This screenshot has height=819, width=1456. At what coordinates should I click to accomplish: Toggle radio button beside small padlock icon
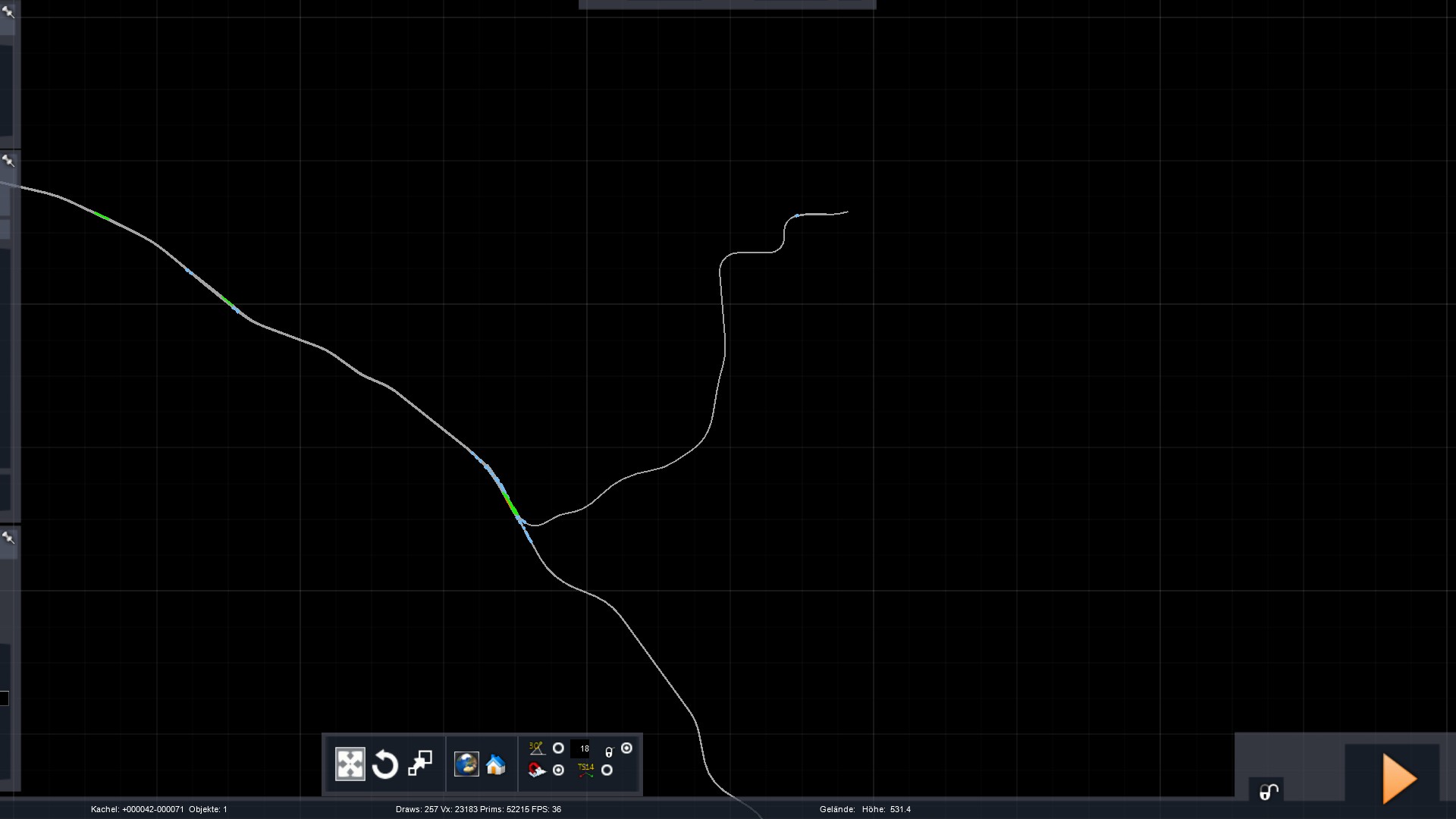click(626, 748)
